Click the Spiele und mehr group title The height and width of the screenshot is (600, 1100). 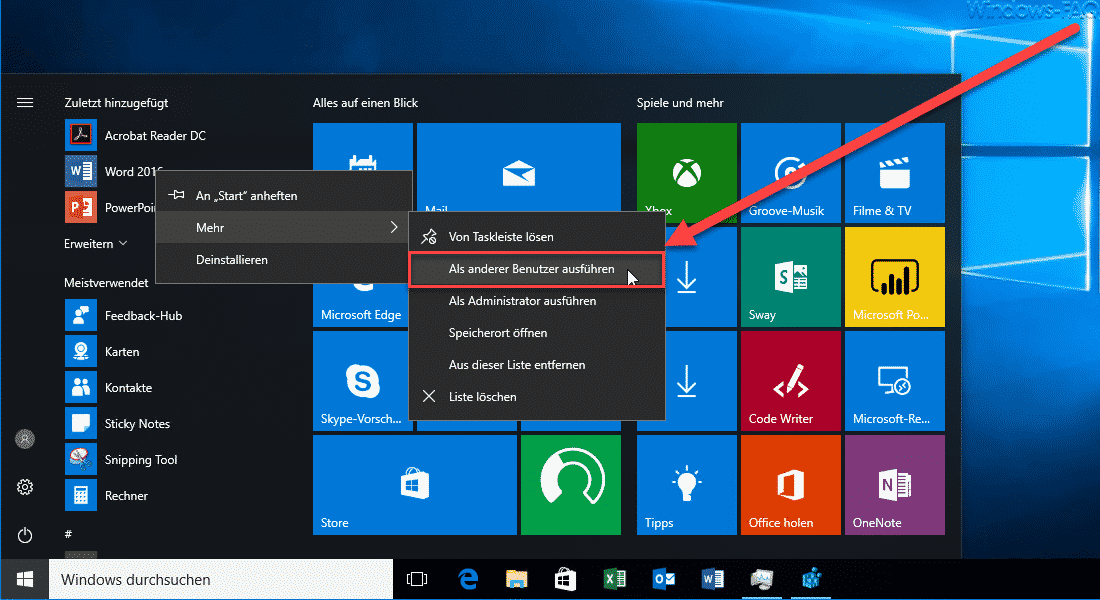tap(680, 102)
